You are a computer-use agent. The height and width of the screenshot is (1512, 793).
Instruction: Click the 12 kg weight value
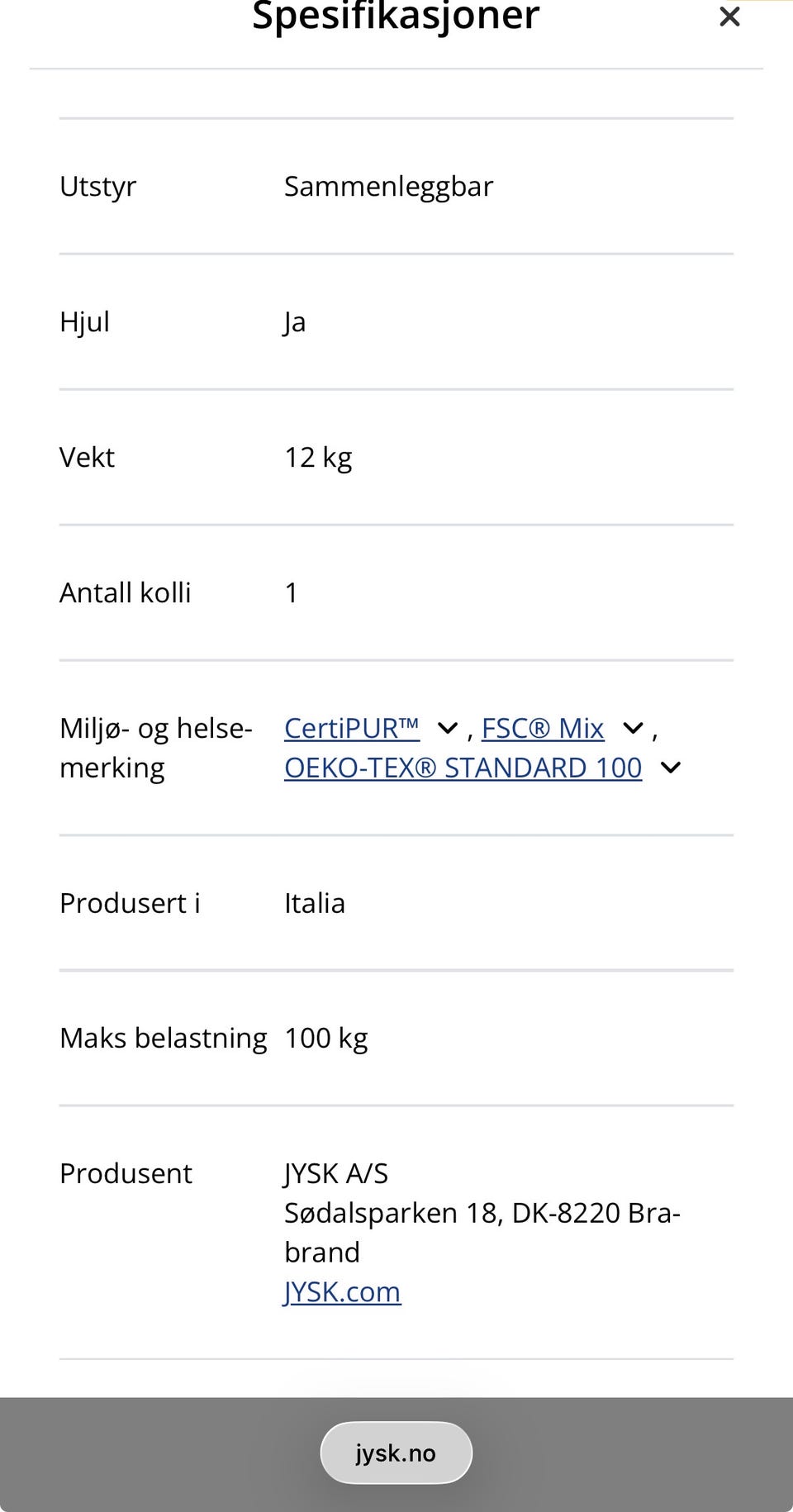pyautogui.click(x=318, y=458)
